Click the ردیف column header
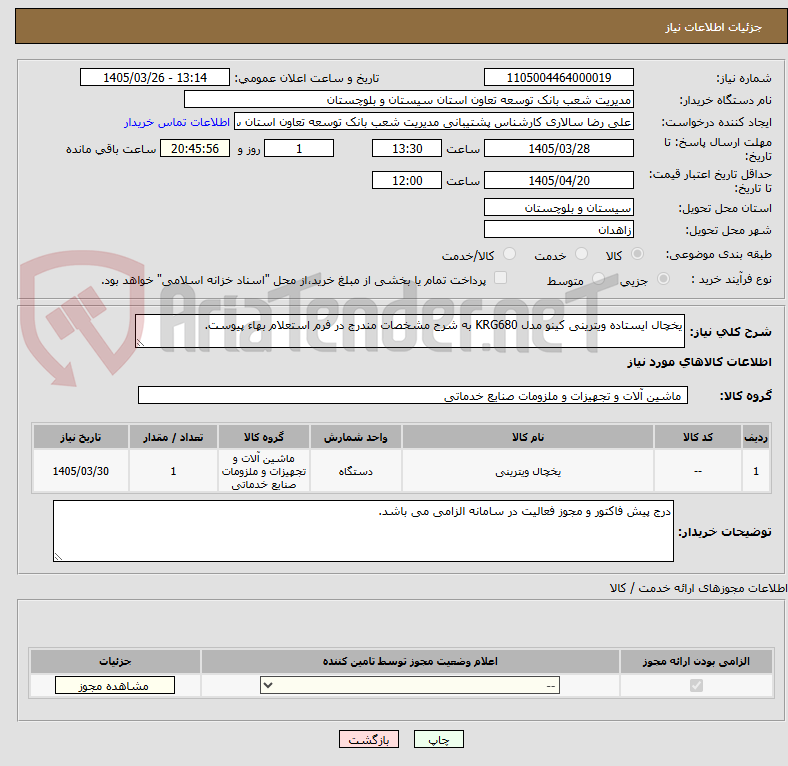The width and height of the screenshot is (788, 766). (x=756, y=437)
